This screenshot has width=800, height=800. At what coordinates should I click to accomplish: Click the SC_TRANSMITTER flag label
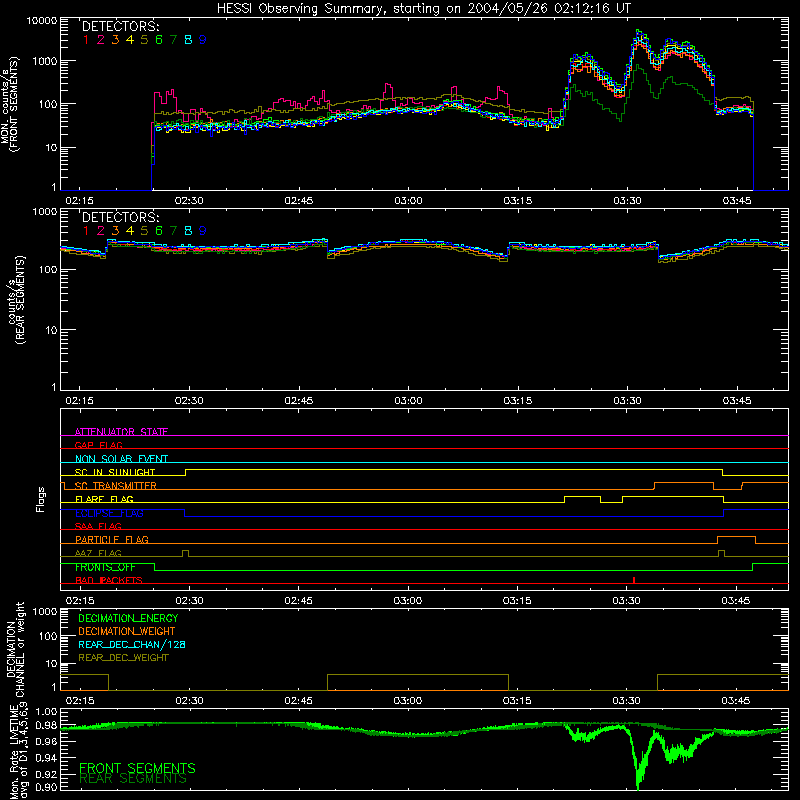[116, 485]
